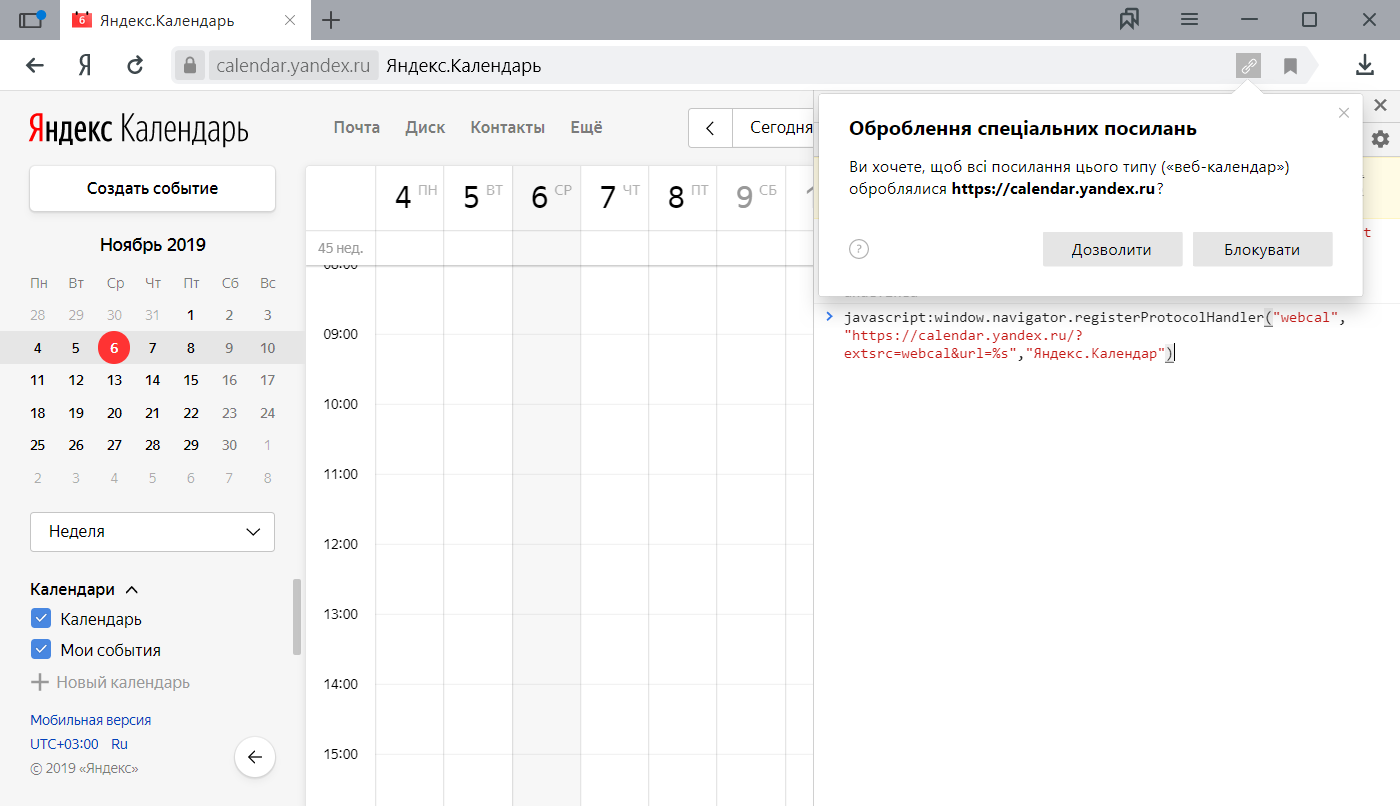The width and height of the screenshot is (1400, 806).
Task: Collapse the sidebar with the round arrow button
Action: 255,757
